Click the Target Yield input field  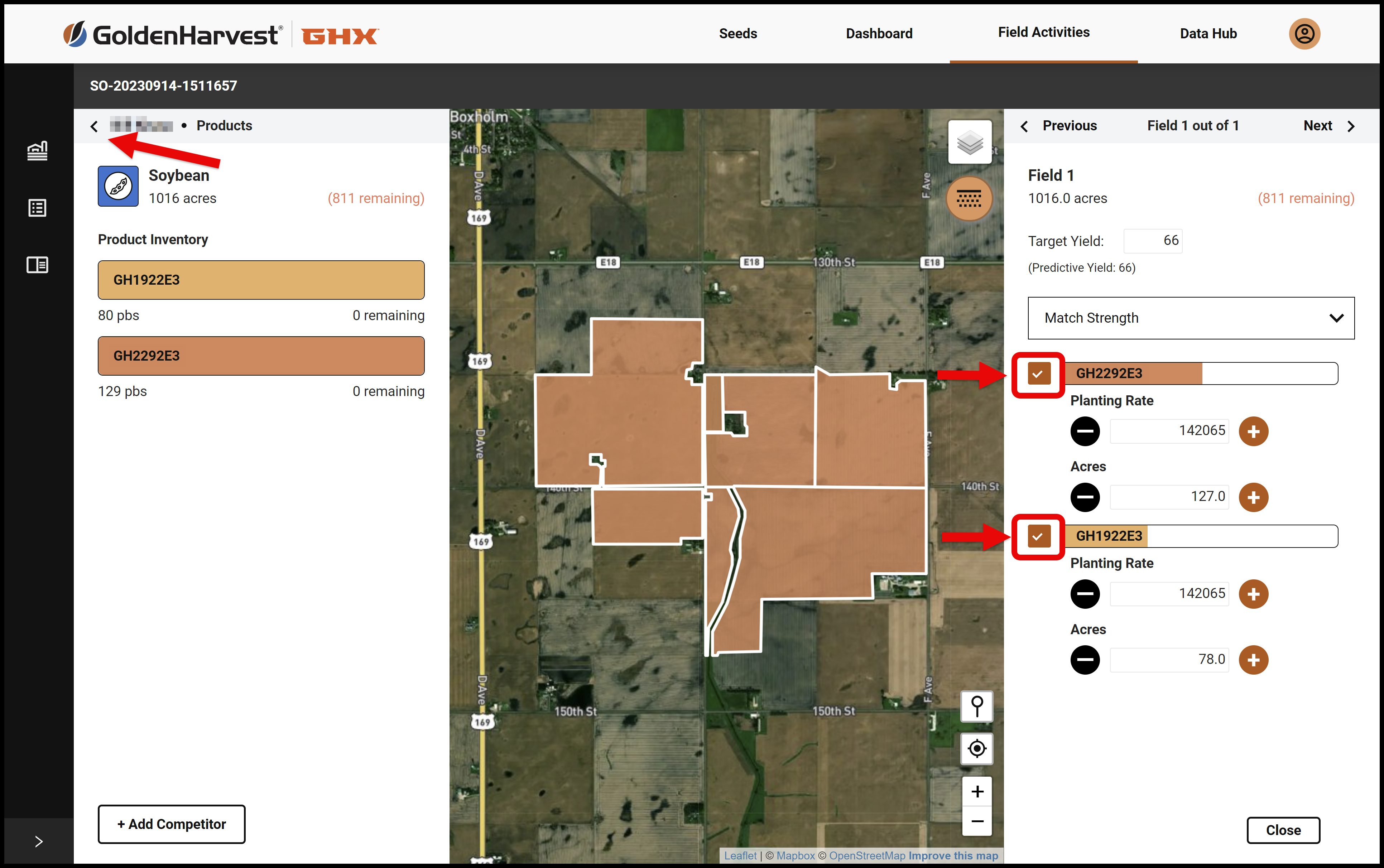click(x=1153, y=241)
